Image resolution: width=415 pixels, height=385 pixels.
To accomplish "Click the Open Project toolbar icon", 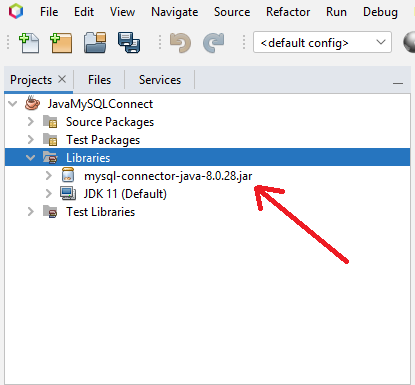I will pos(95,43).
